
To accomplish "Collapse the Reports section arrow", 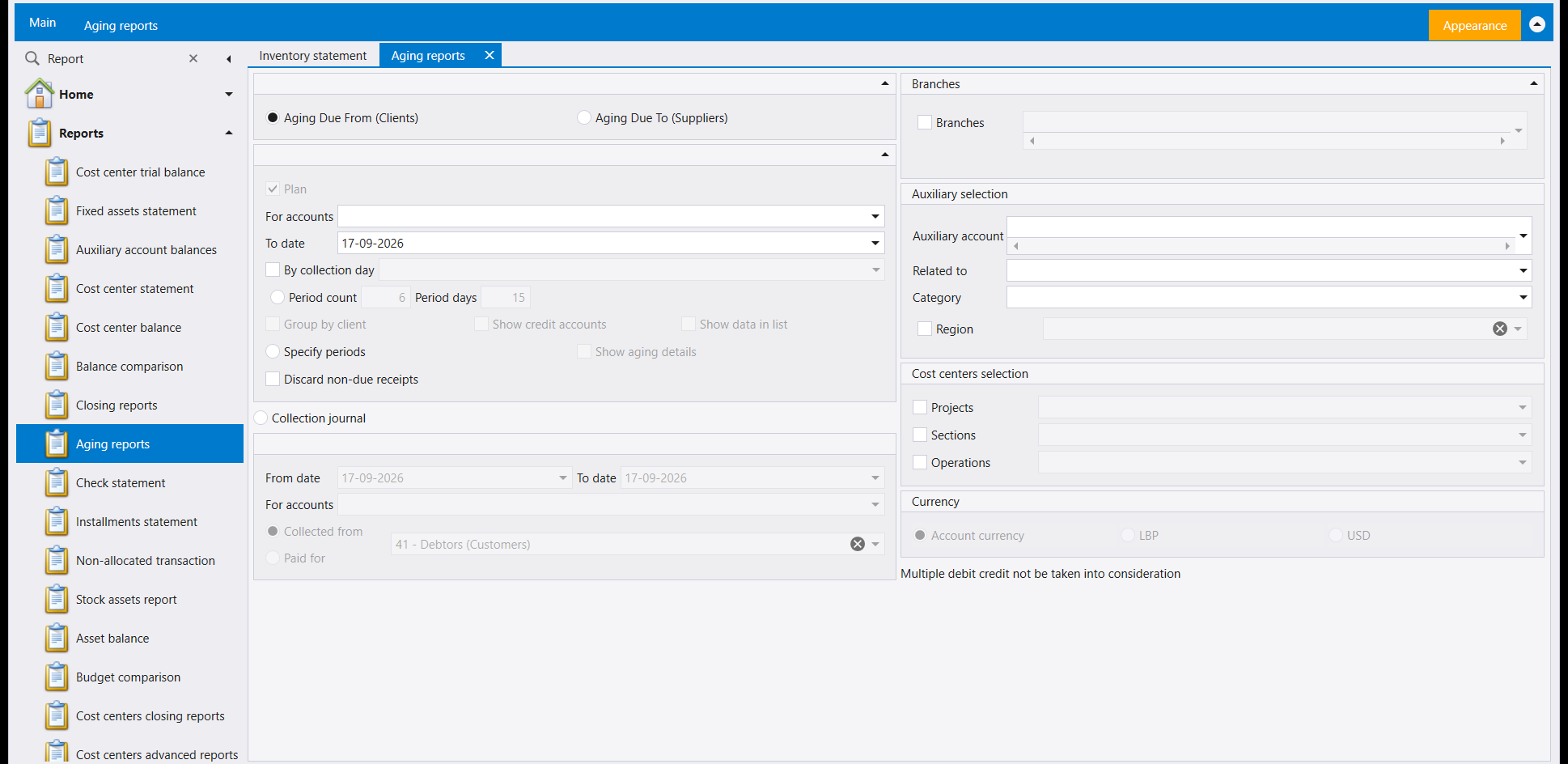I will click(x=229, y=133).
